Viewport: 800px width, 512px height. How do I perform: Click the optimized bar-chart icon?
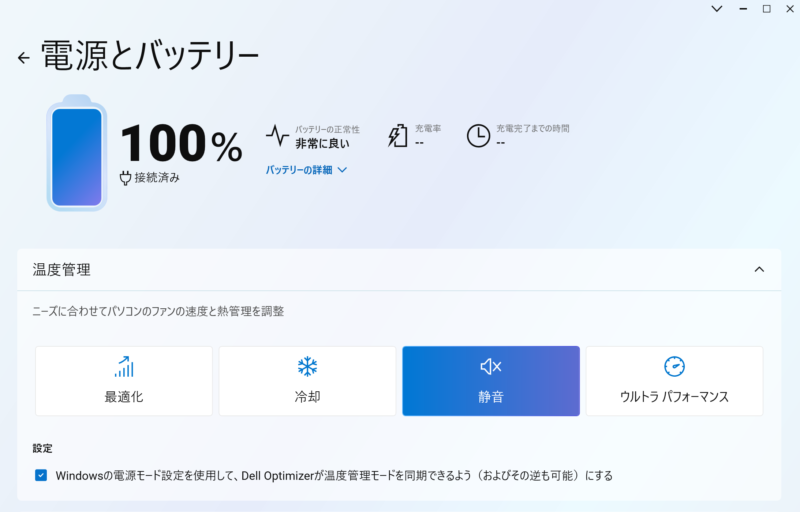[x=124, y=366]
